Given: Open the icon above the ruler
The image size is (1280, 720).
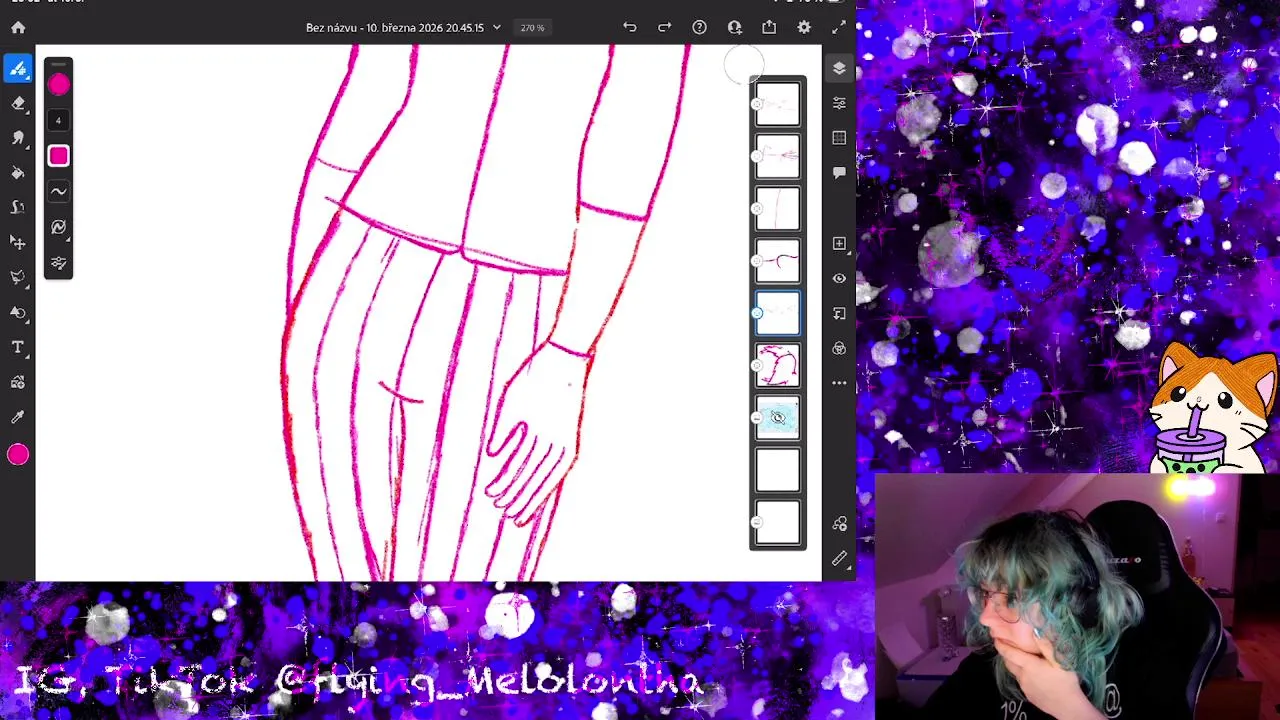Looking at the screenshot, I should (839, 524).
